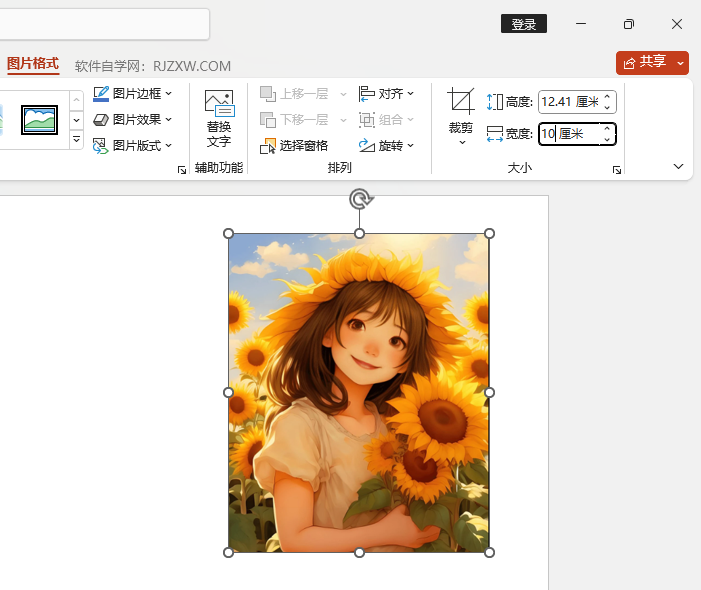The height and width of the screenshot is (590, 701).
Task: Click the rotation handle above the picture
Action: (x=360, y=199)
